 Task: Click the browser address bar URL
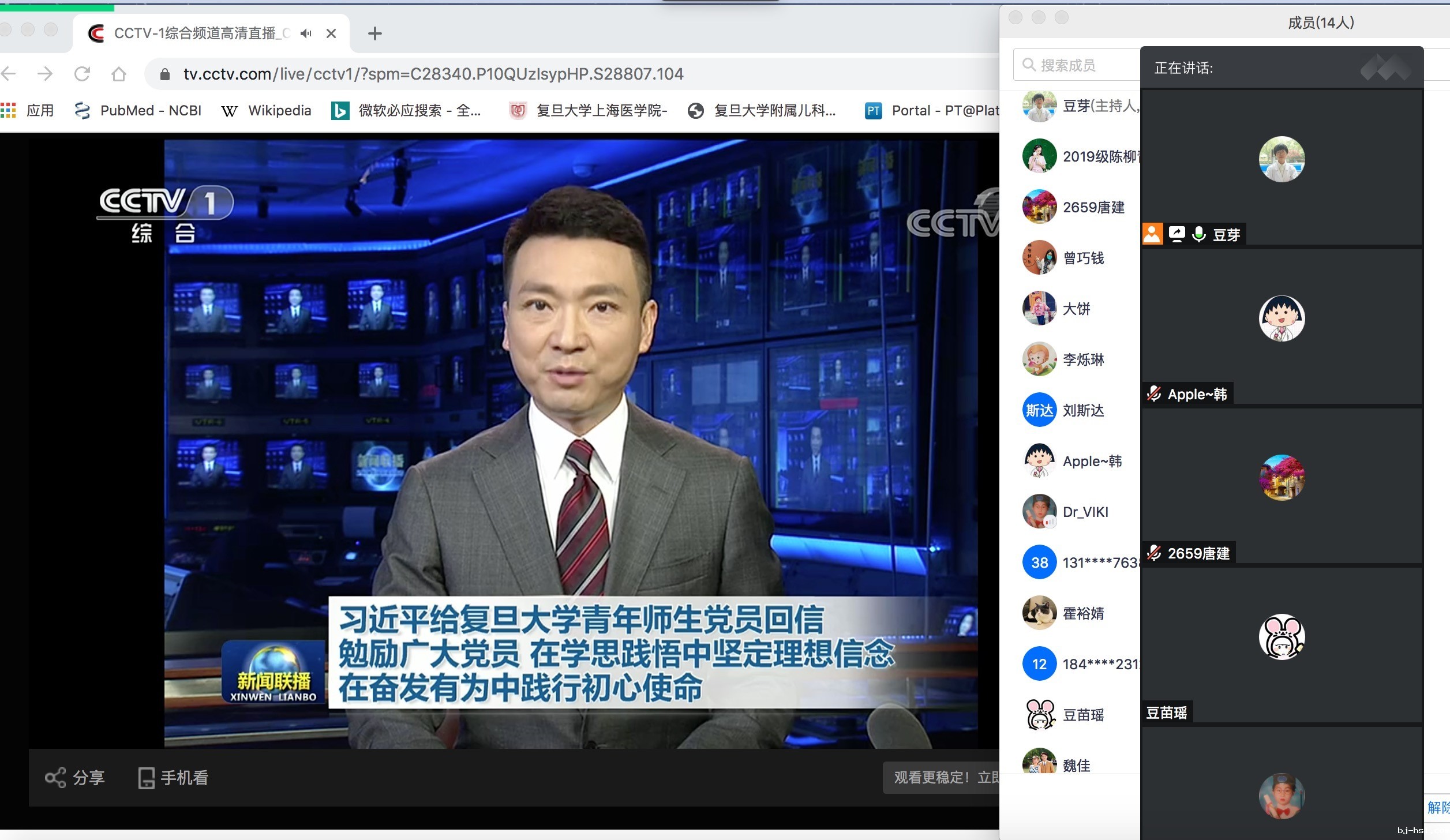(433, 74)
